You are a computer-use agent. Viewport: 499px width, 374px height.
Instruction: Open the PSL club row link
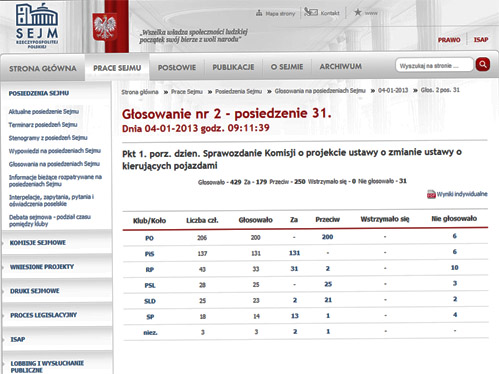150,285
